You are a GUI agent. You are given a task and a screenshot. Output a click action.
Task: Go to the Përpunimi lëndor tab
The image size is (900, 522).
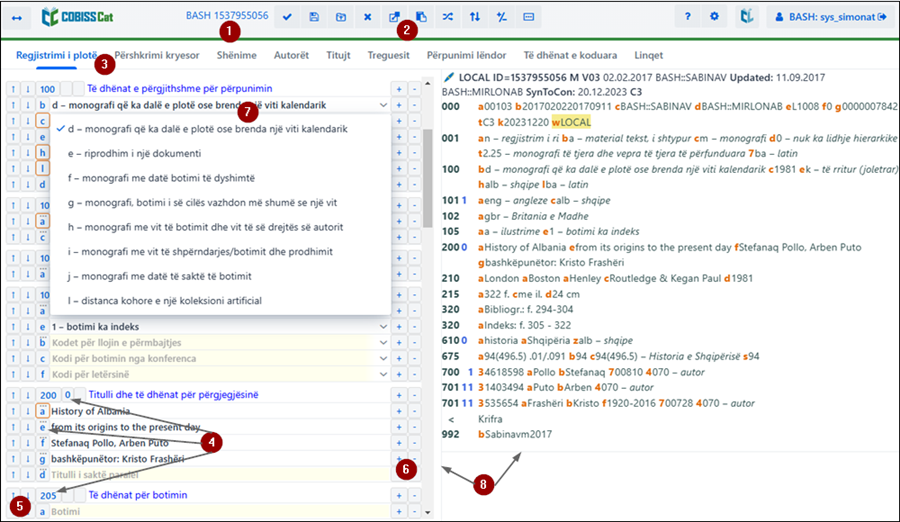click(x=466, y=56)
